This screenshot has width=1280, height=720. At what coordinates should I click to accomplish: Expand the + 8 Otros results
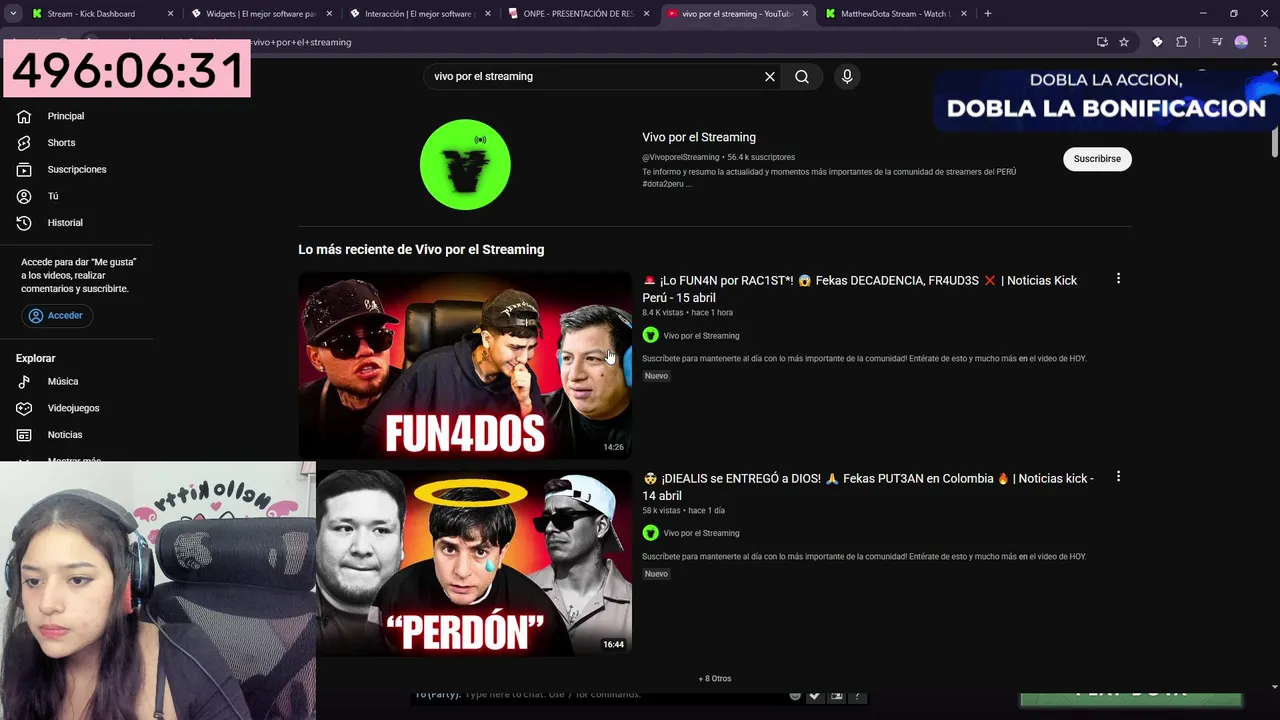click(x=715, y=679)
